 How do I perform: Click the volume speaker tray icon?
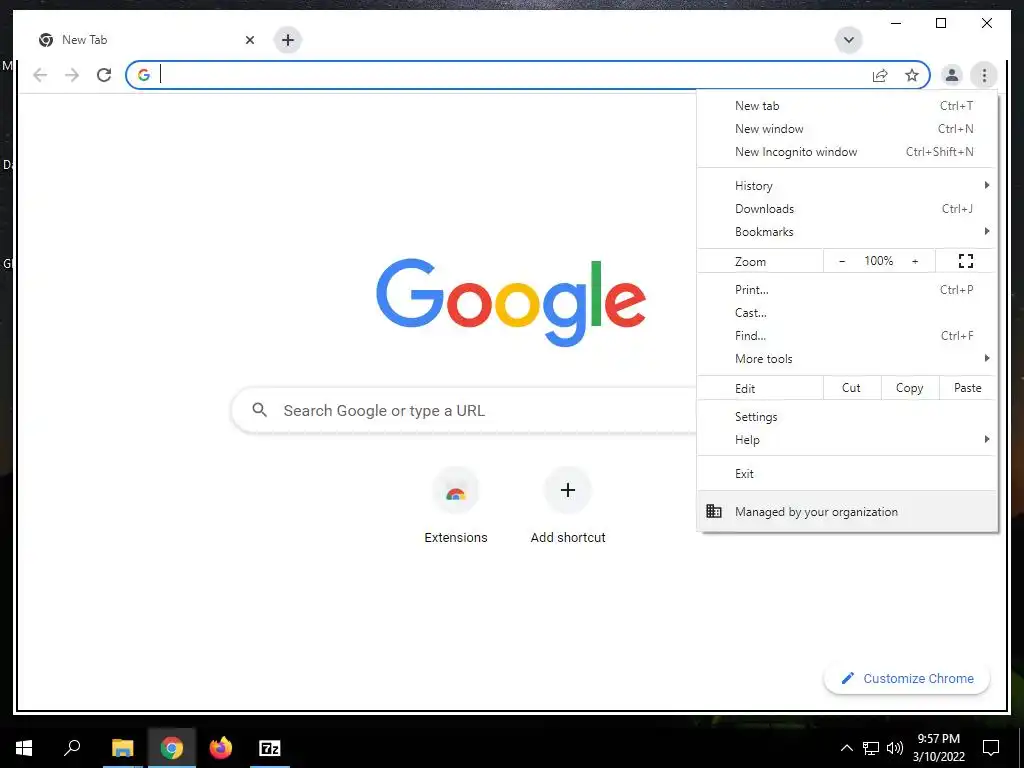click(x=895, y=748)
